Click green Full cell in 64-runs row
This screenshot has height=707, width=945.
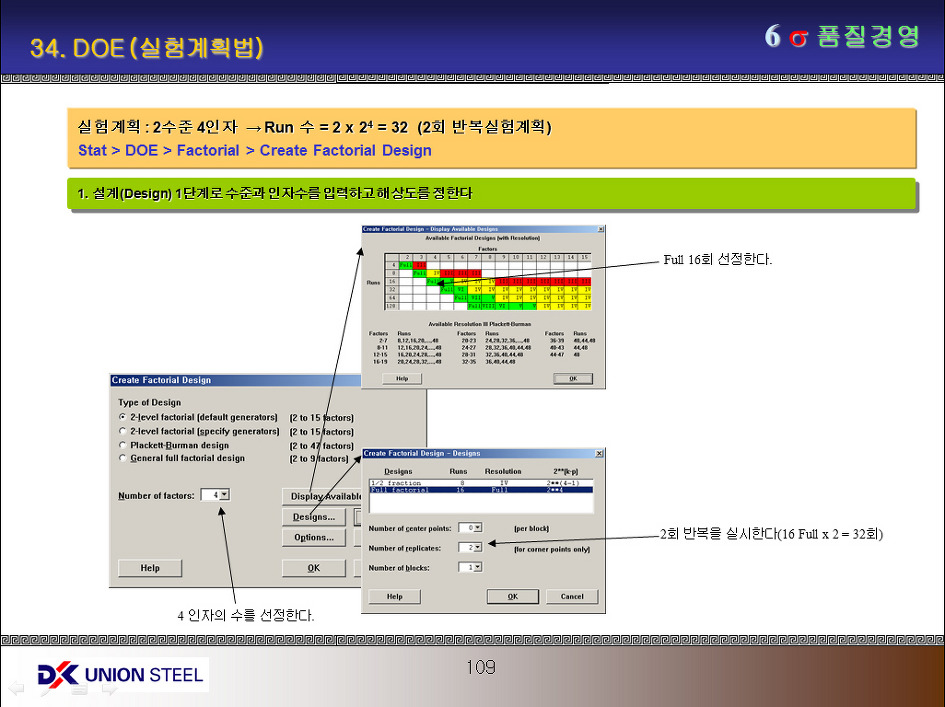click(460, 298)
